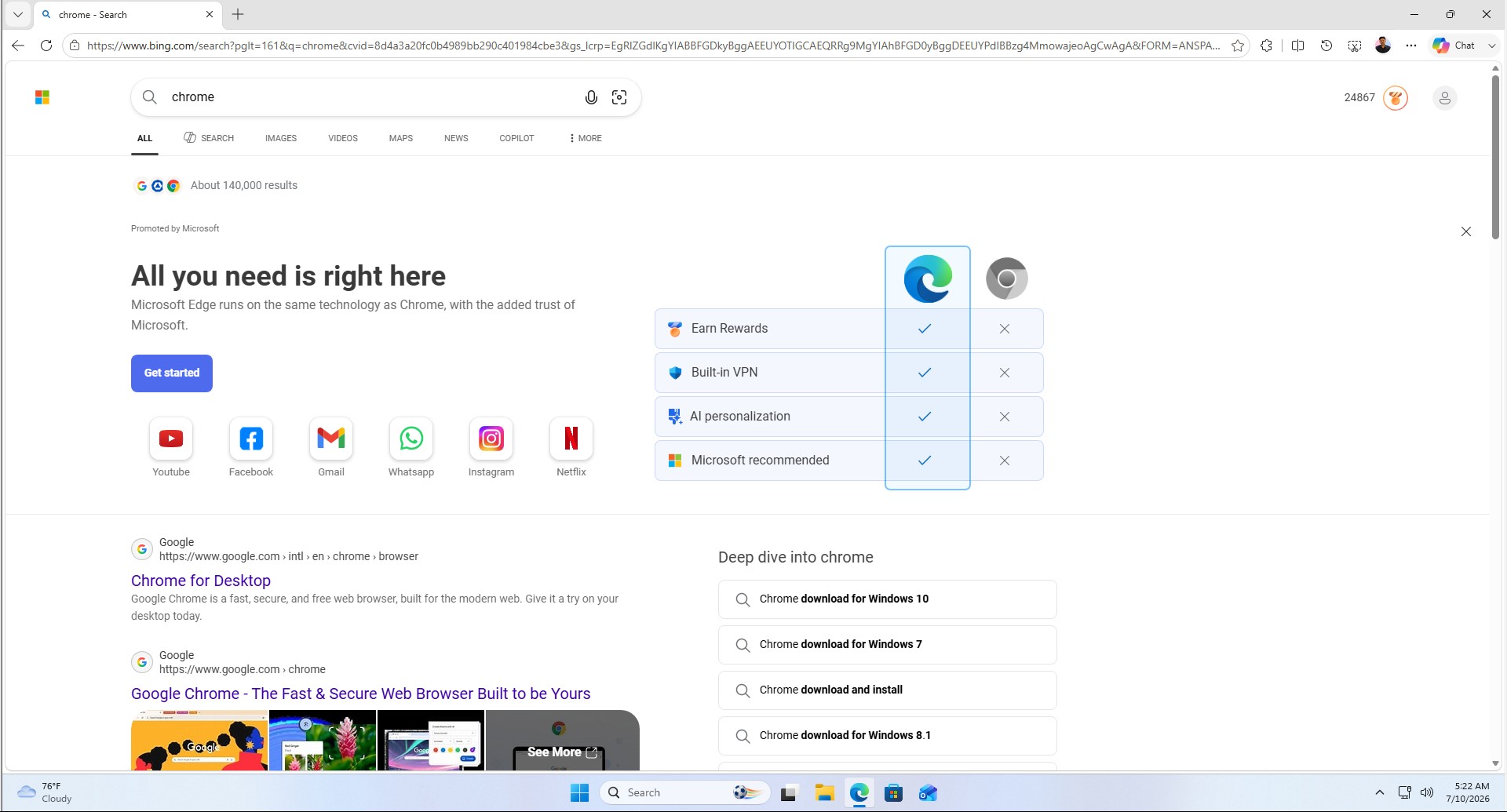
Task: Click the back navigation arrow
Action: 18,46
